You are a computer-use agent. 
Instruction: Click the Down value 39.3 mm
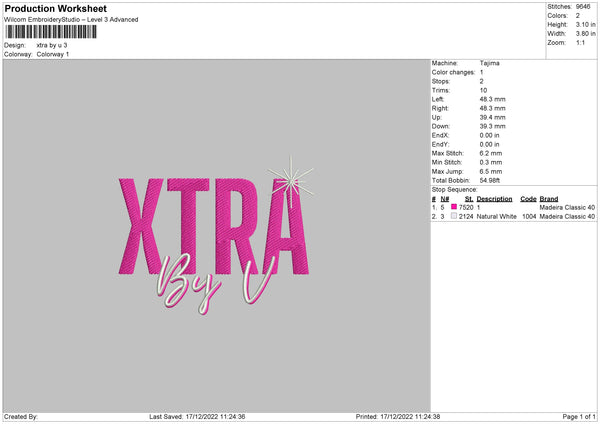click(x=492, y=126)
